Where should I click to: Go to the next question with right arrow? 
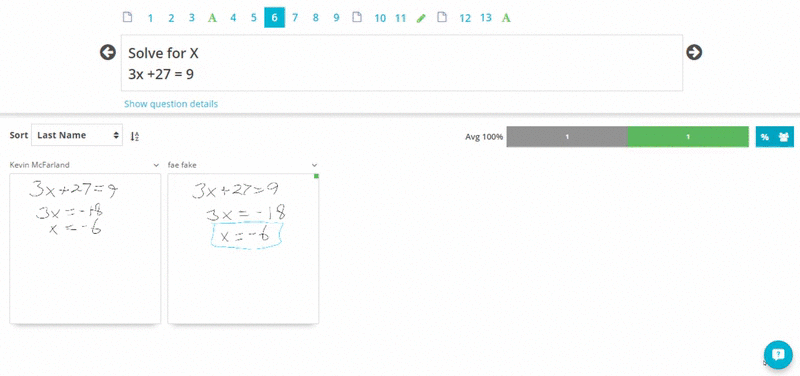pos(694,52)
